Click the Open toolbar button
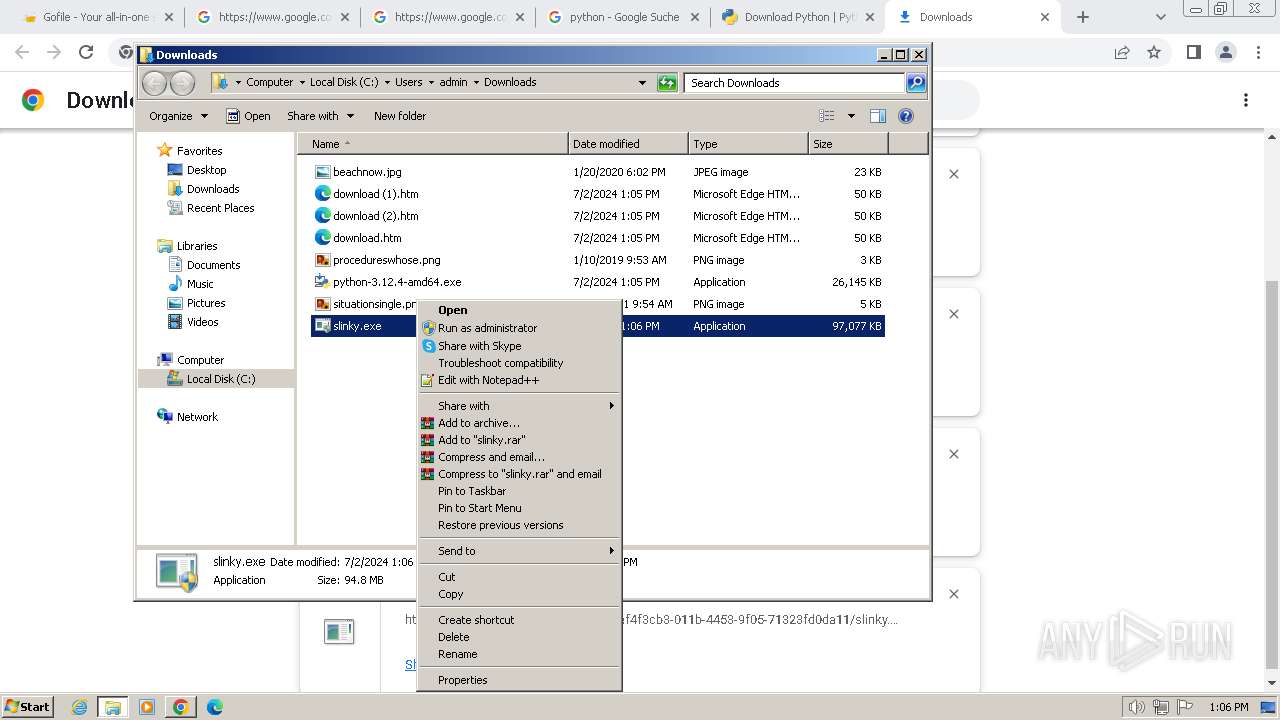 248,116
